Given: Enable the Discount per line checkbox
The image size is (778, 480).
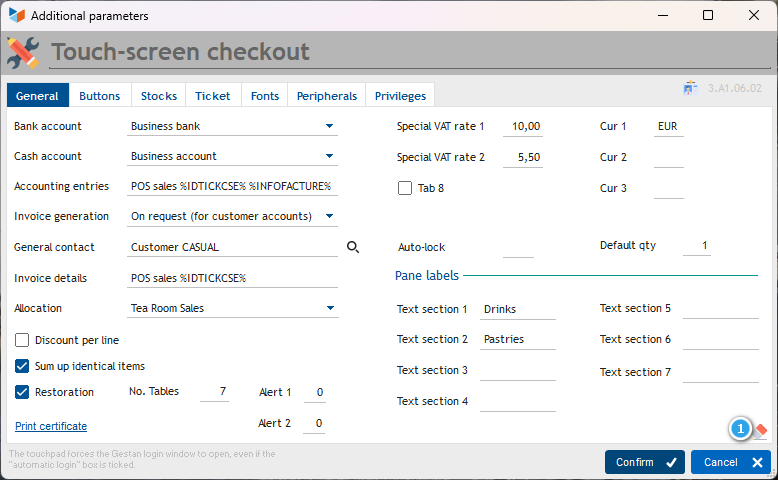Looking at the screenshot, I should pyautogui.click(x=22, y=340).
